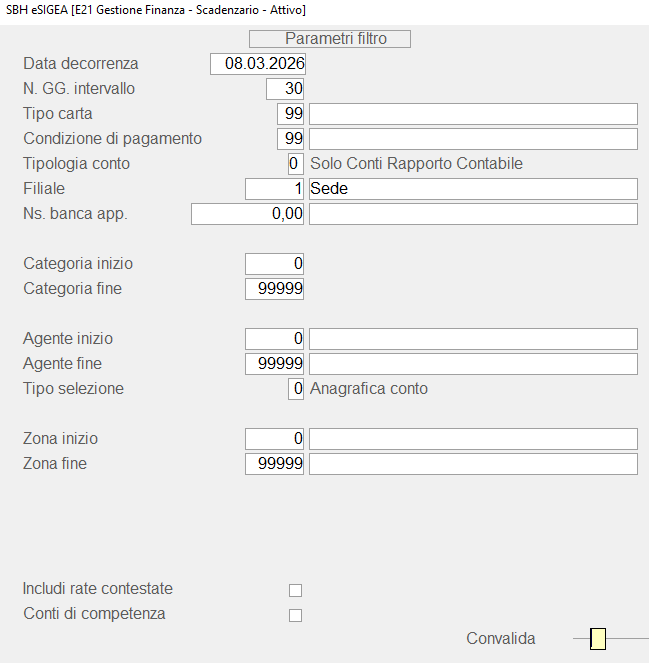
Task: Click the Parametri filtro header button
Action: click(x=330, y=39)
